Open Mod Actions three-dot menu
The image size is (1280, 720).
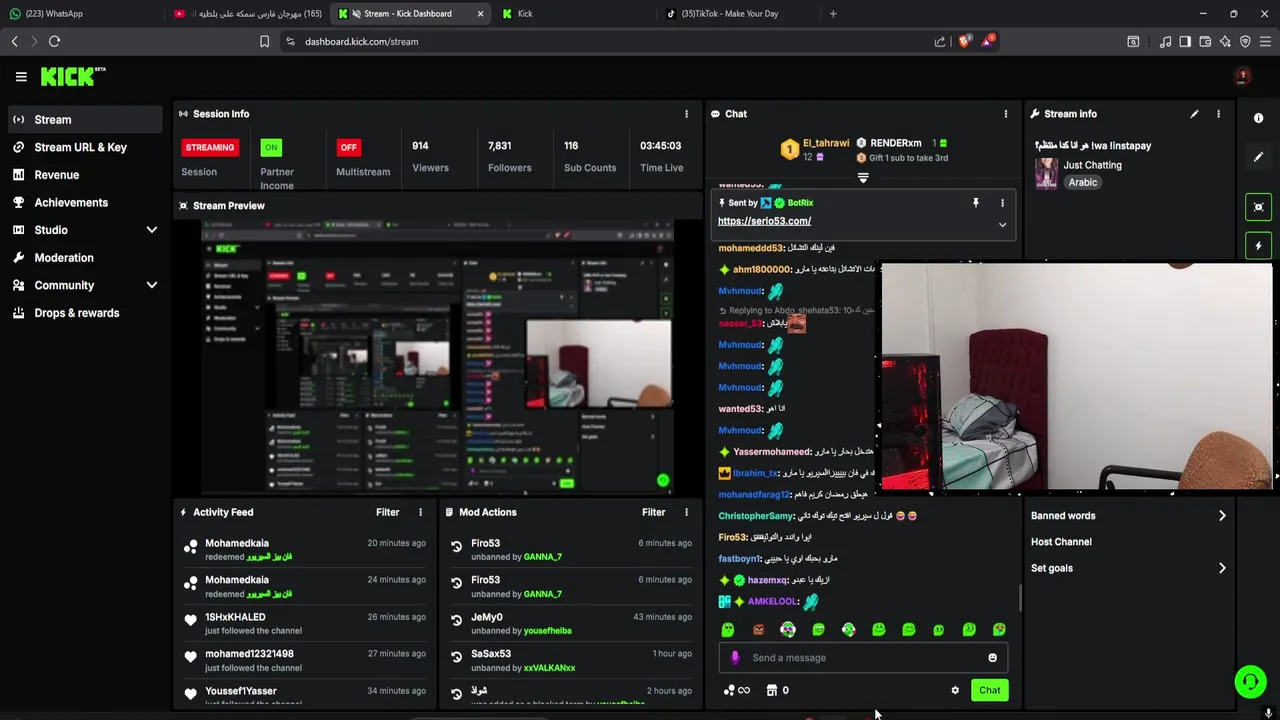[x=686, y=512]
